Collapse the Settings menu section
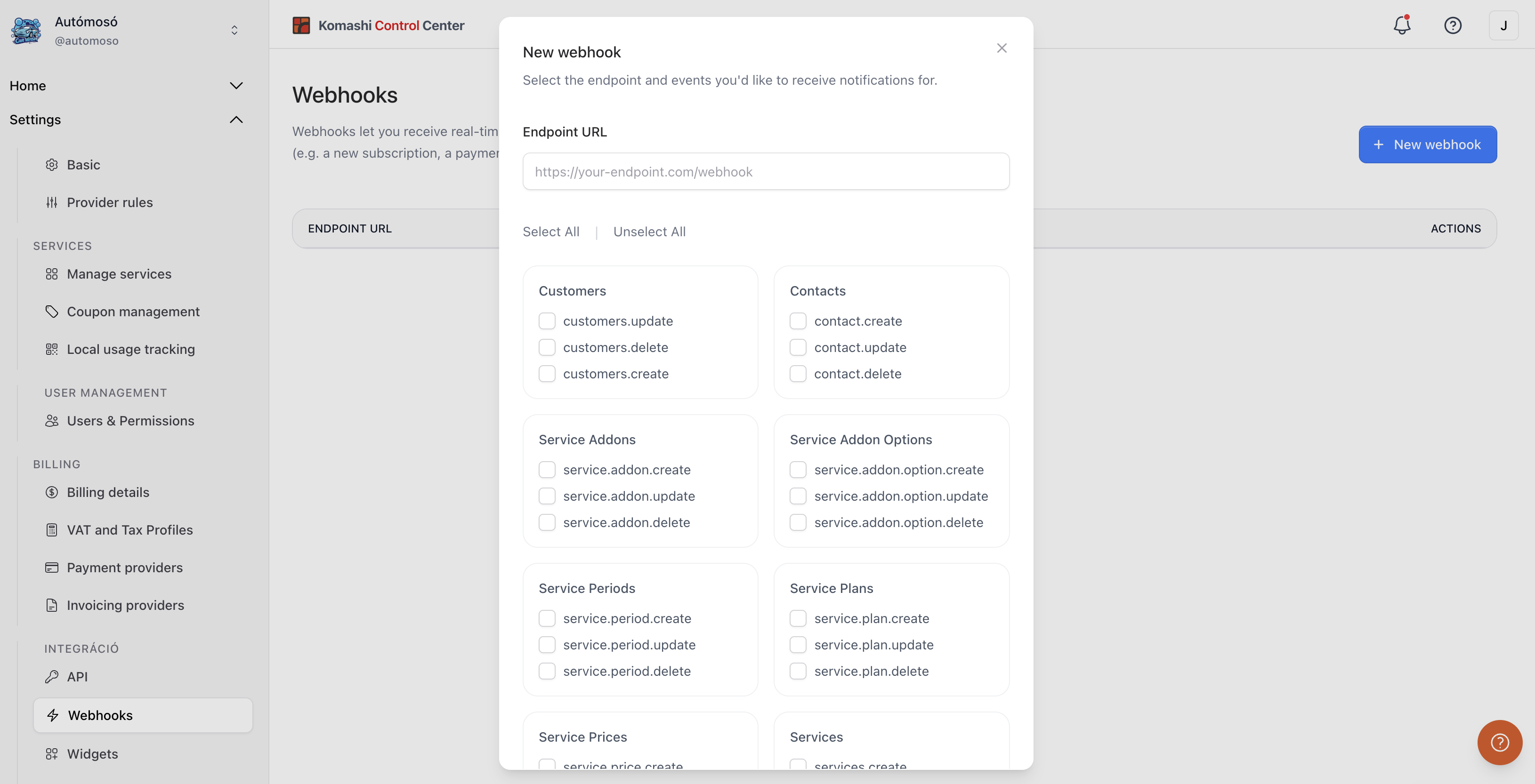1535x784 pixels. pyautogui.click(x=236, y=120)
